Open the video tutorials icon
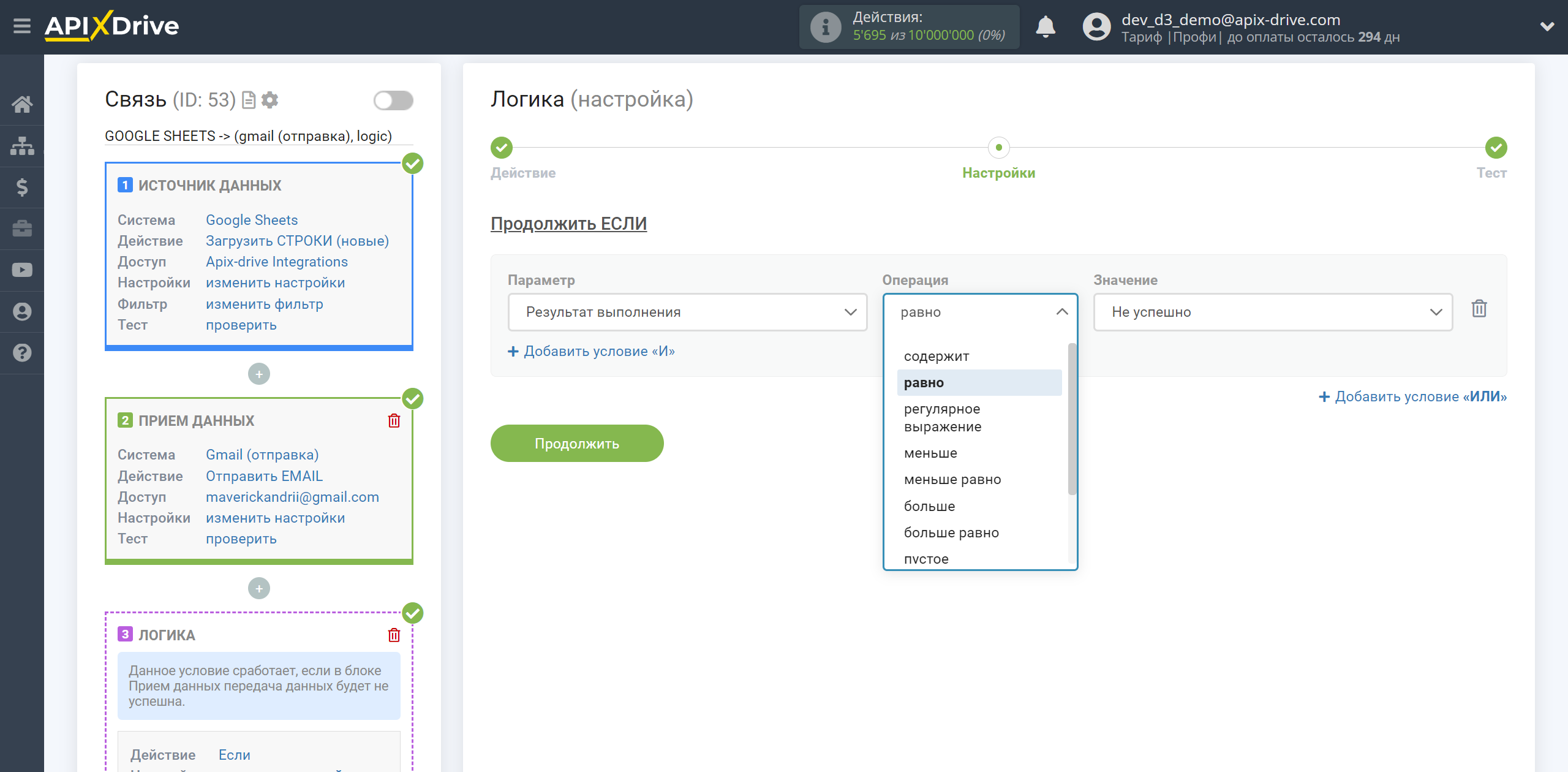Screen dimensions: 1568x772 click(22, 270)
